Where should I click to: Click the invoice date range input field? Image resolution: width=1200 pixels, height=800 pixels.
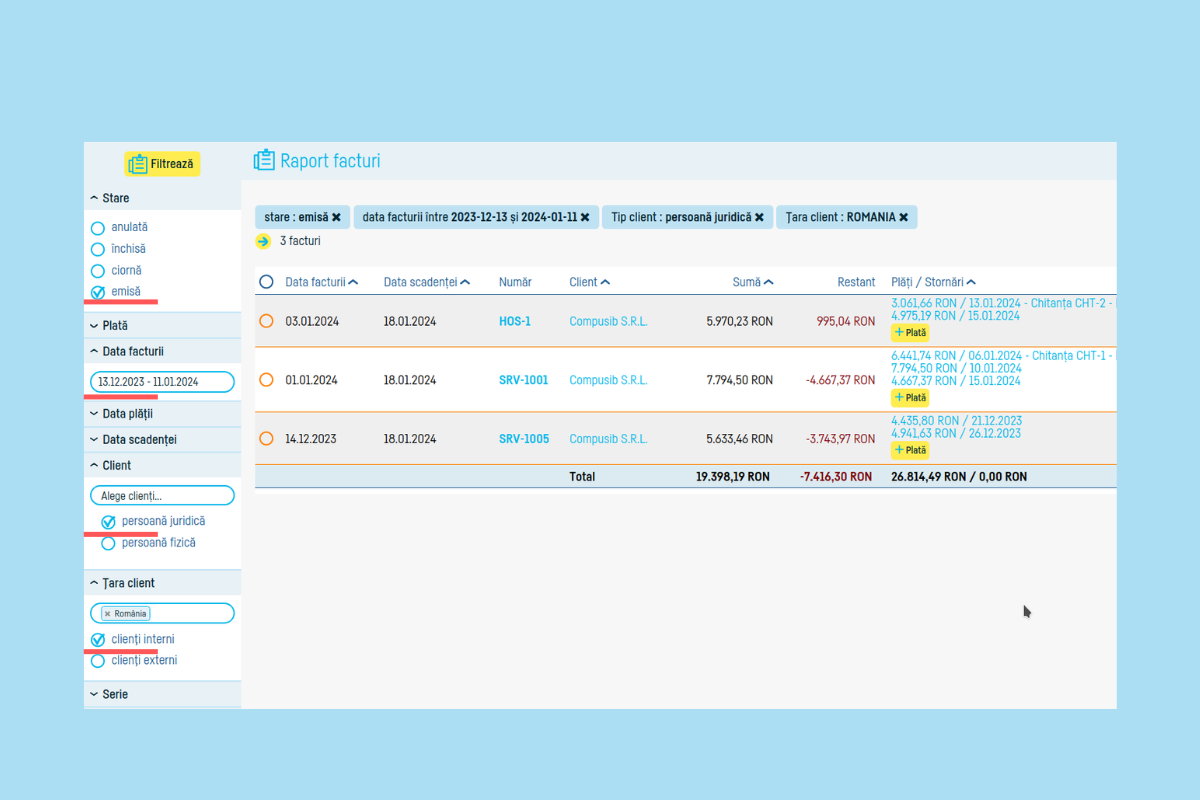[162, 382]
